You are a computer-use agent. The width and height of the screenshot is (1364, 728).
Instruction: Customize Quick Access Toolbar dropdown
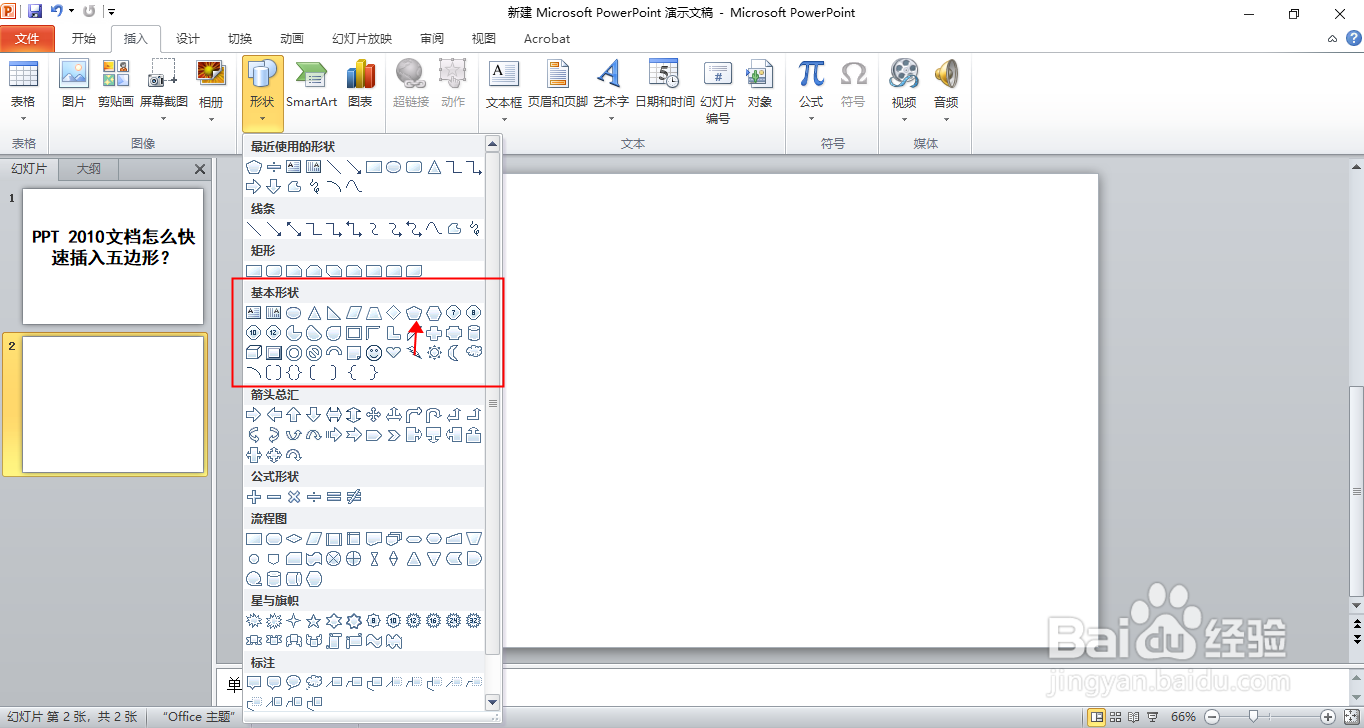click(x=110, y=12)
